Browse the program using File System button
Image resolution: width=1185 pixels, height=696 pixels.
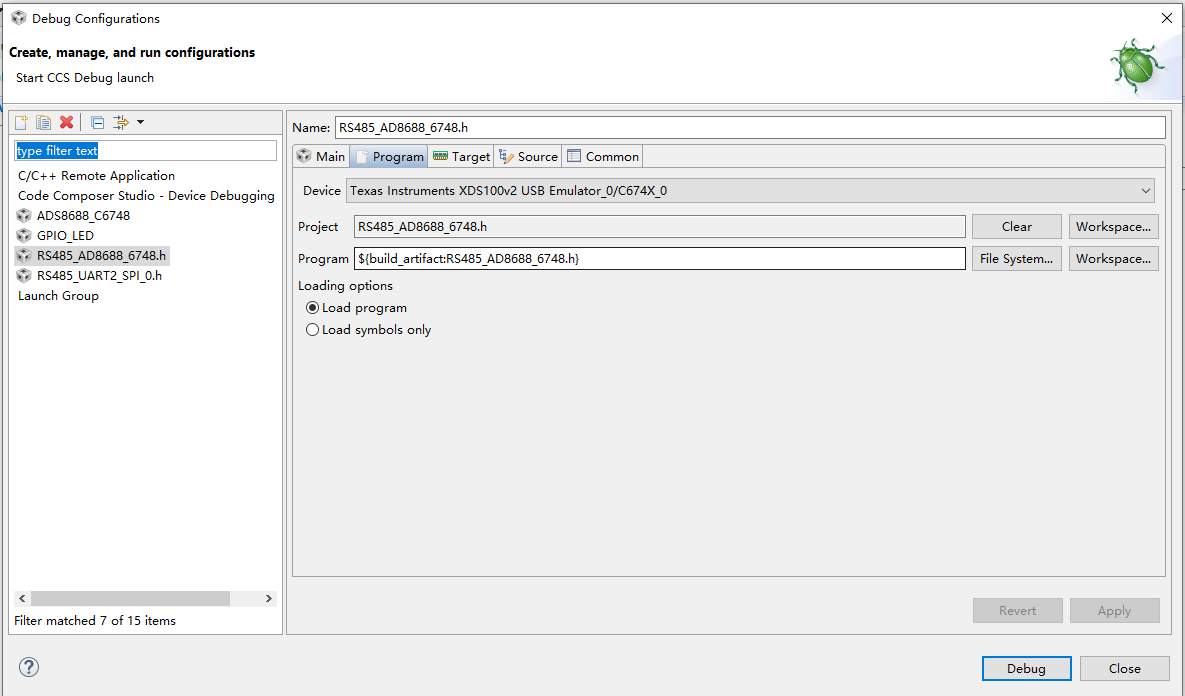(x=1016, y=258)
